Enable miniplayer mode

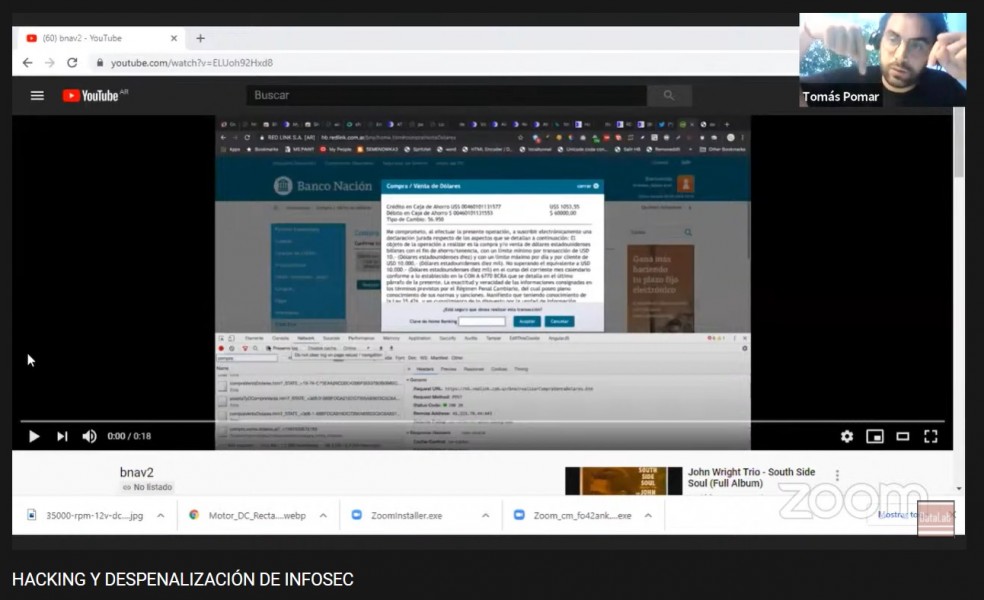875,436
